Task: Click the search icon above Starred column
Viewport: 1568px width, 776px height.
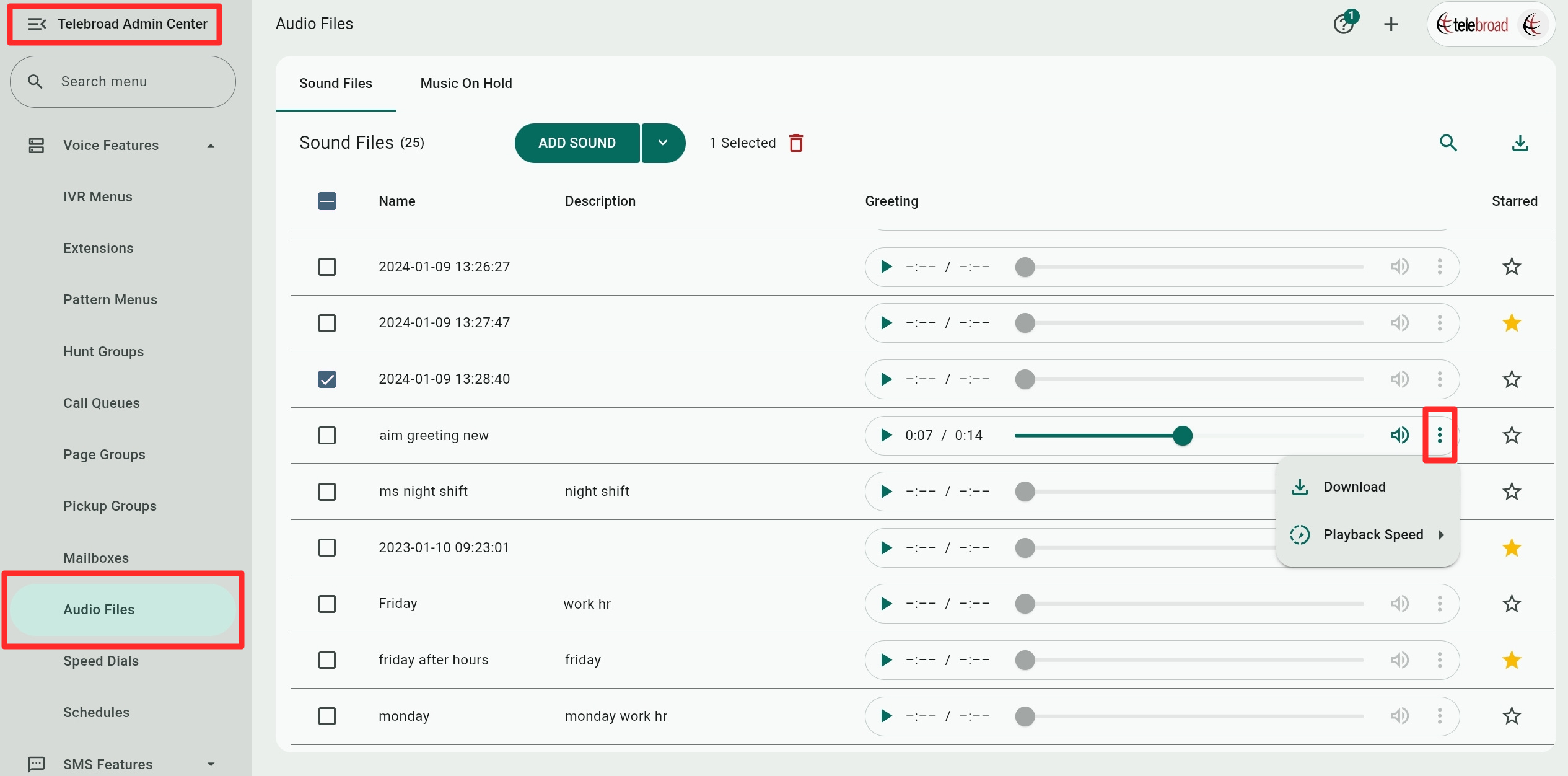Action: (x=1448, y=143)
